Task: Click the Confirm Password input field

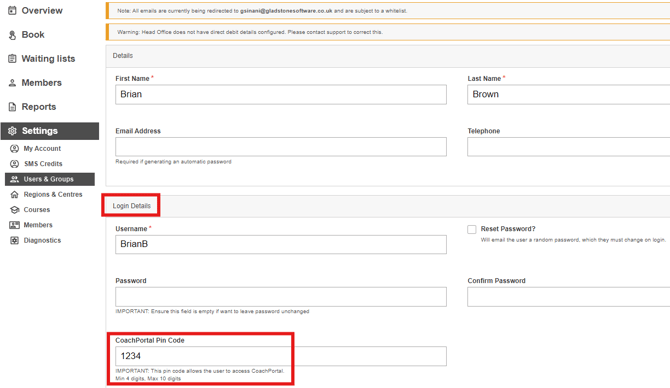Action: [568, 297]
